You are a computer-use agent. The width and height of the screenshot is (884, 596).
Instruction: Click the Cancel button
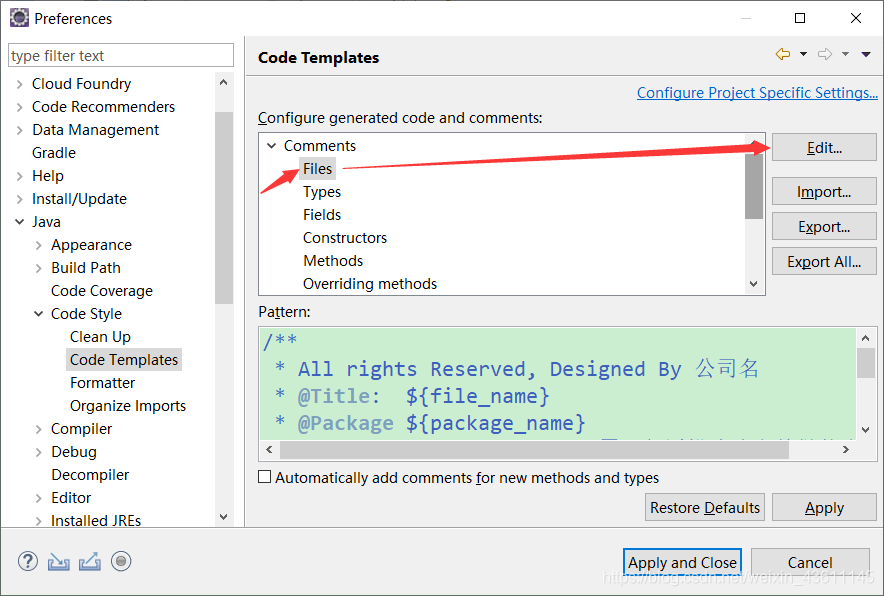pyautogui.click(x=810, y=562)
